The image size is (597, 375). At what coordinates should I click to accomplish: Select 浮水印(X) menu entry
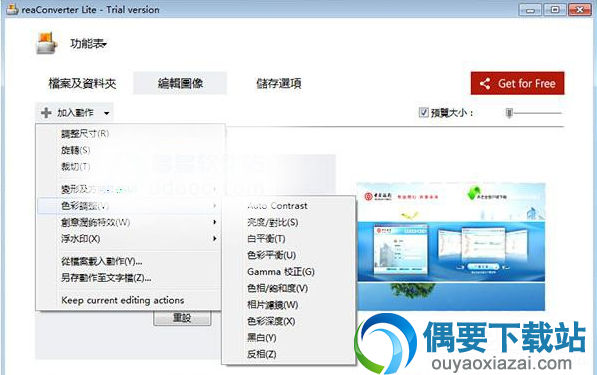(x=129, y=239)
